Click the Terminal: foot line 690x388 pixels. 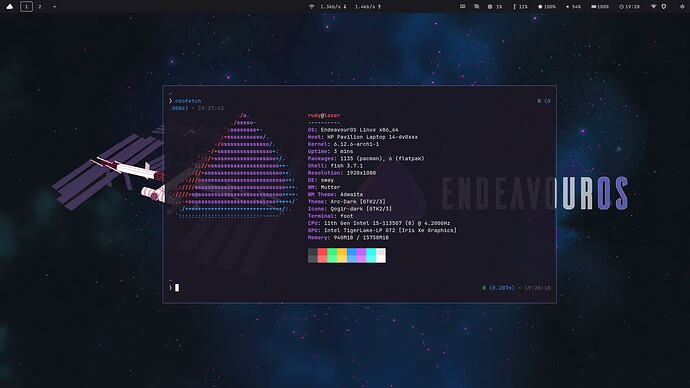(x=330, y=216)
